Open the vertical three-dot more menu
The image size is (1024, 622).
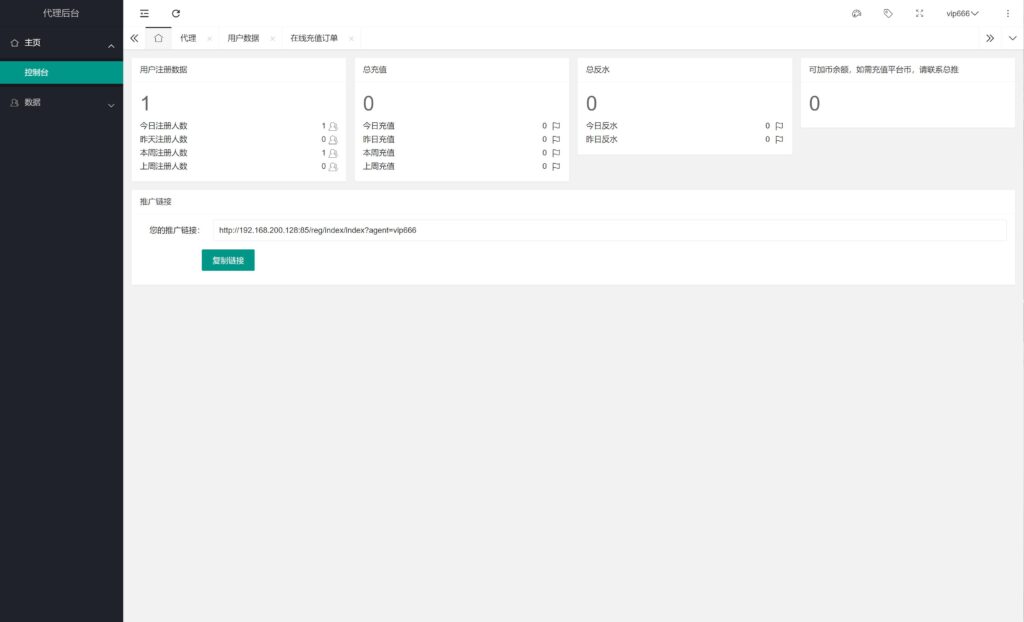coord(1007,13)
